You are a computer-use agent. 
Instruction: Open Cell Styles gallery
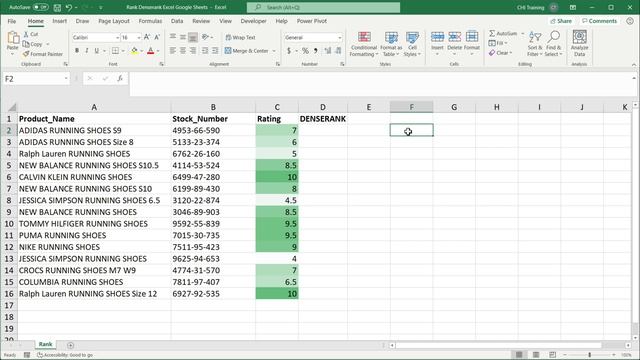[412, 44]
